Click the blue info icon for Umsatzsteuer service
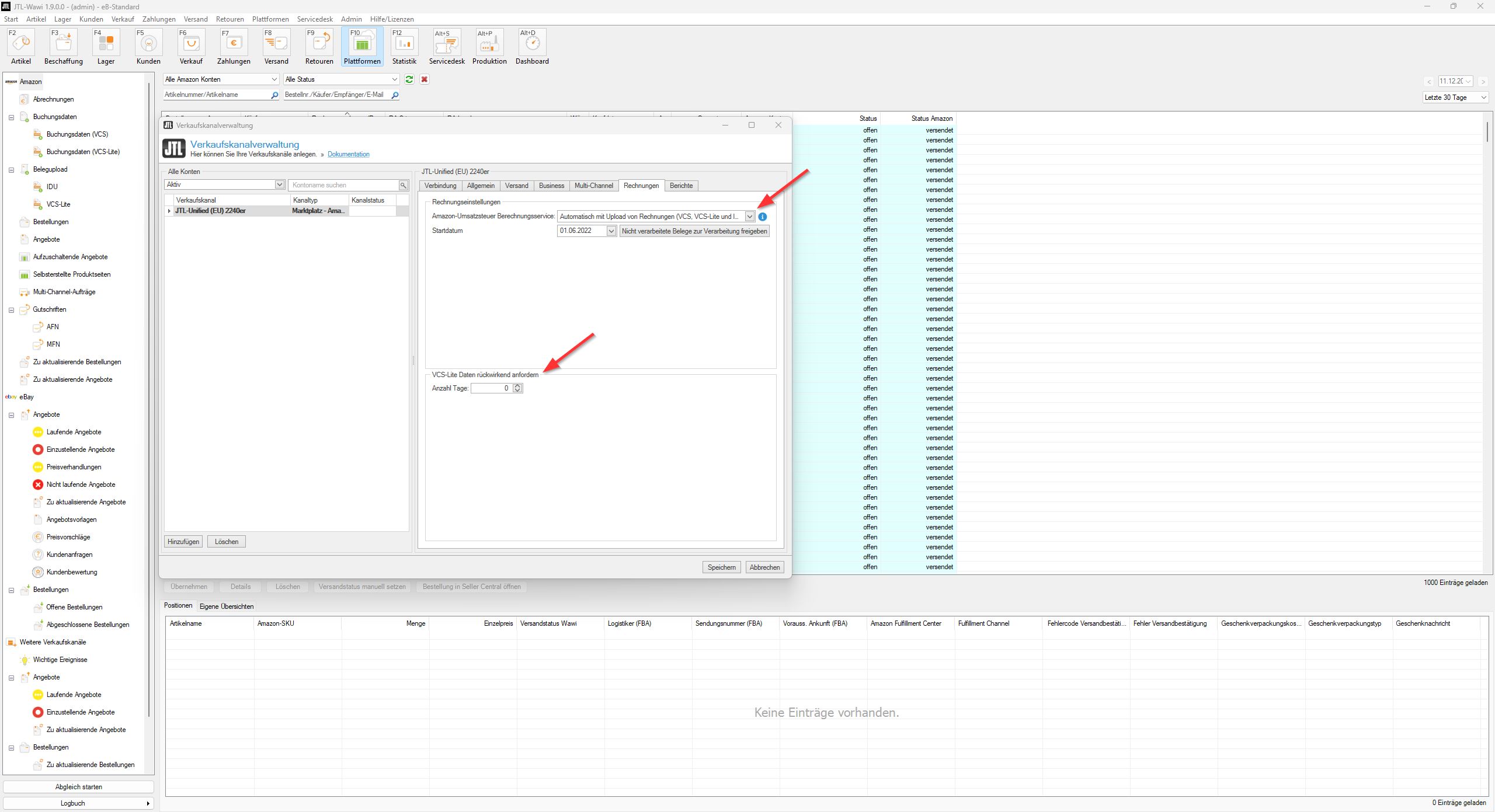The image size is (1495, 812). pyautogui.click(x=763, y=217)
